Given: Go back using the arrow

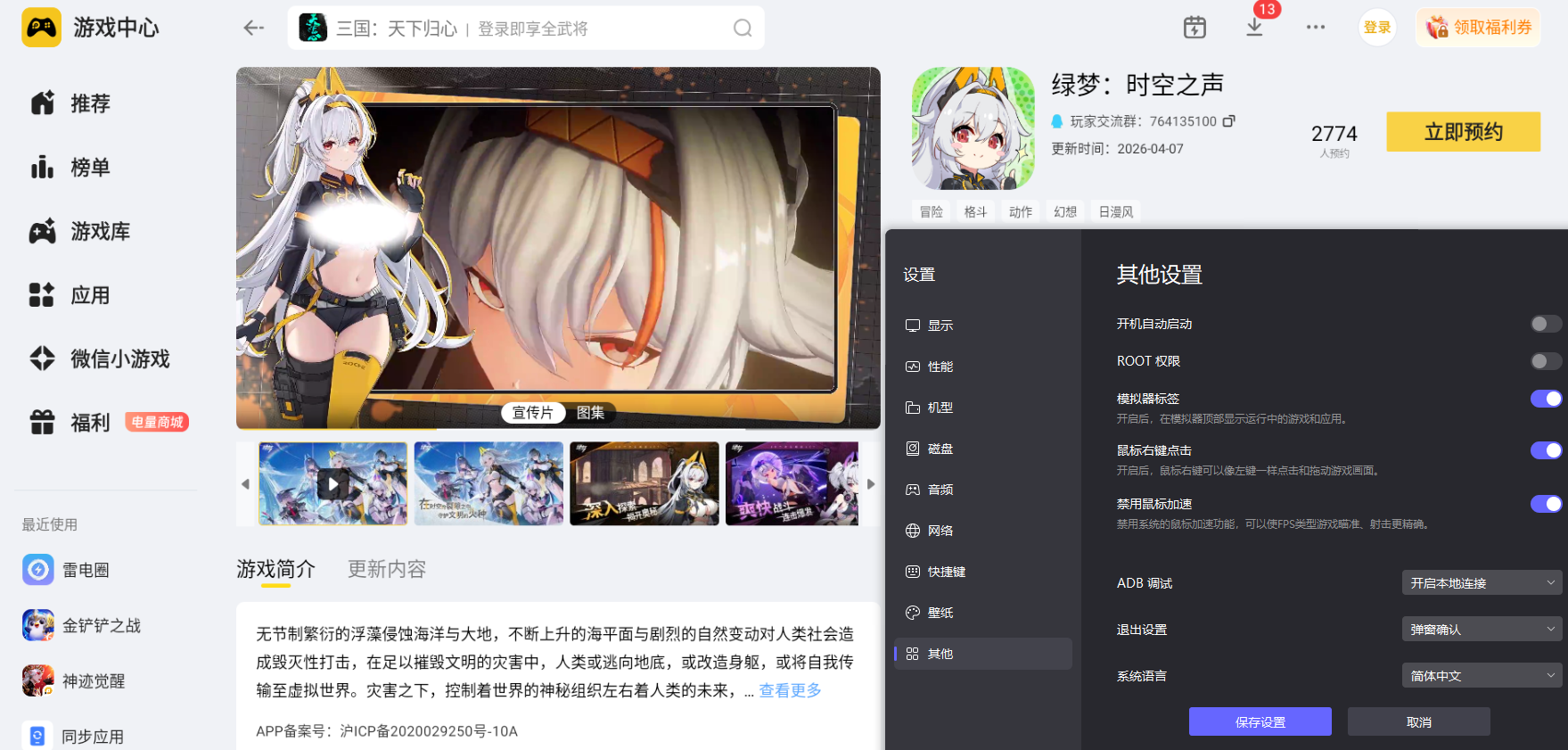Looking at the screenshot, I should [254, 29].
